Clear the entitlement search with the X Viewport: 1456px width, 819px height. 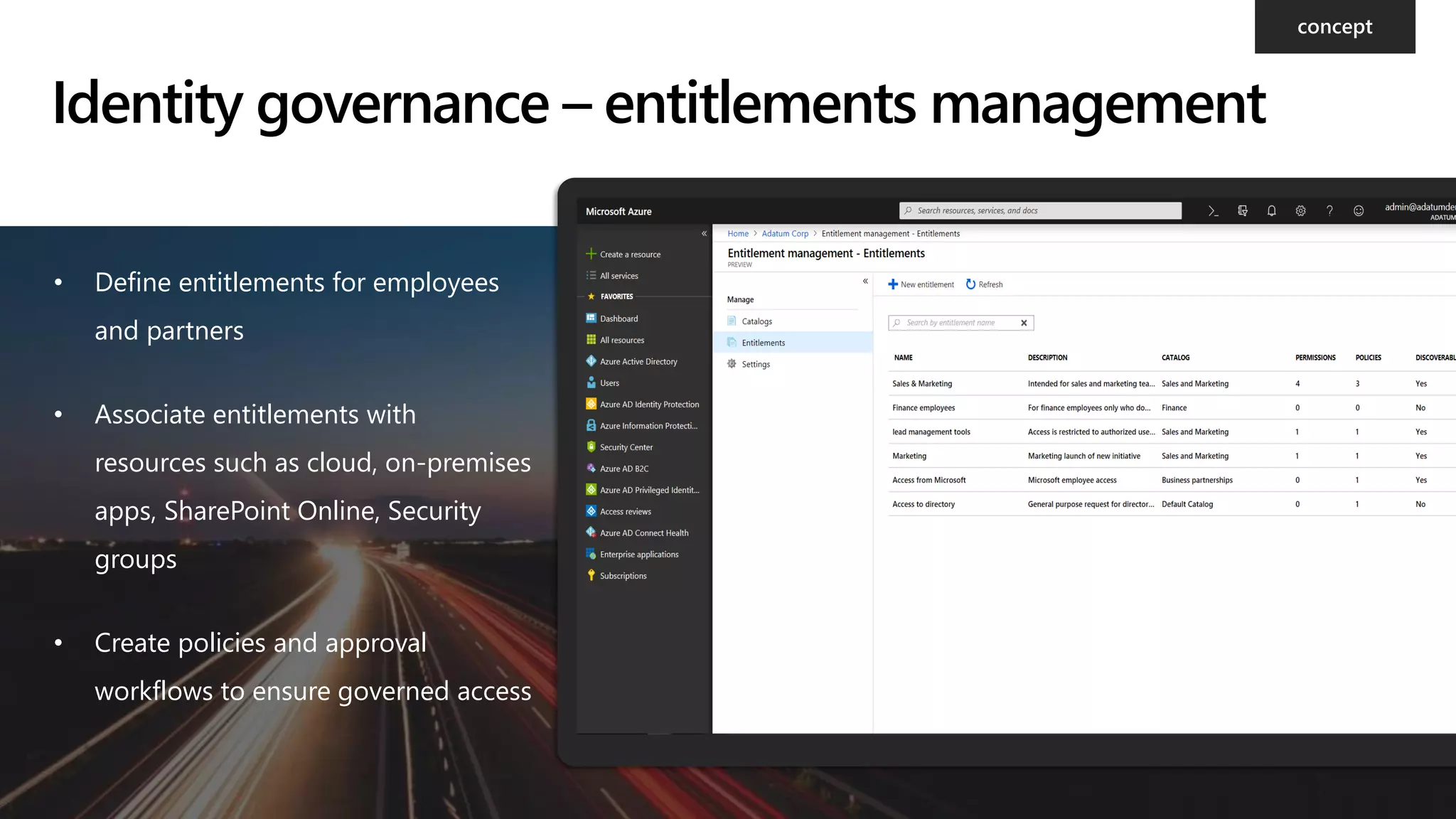click(x=1024, y=323)
